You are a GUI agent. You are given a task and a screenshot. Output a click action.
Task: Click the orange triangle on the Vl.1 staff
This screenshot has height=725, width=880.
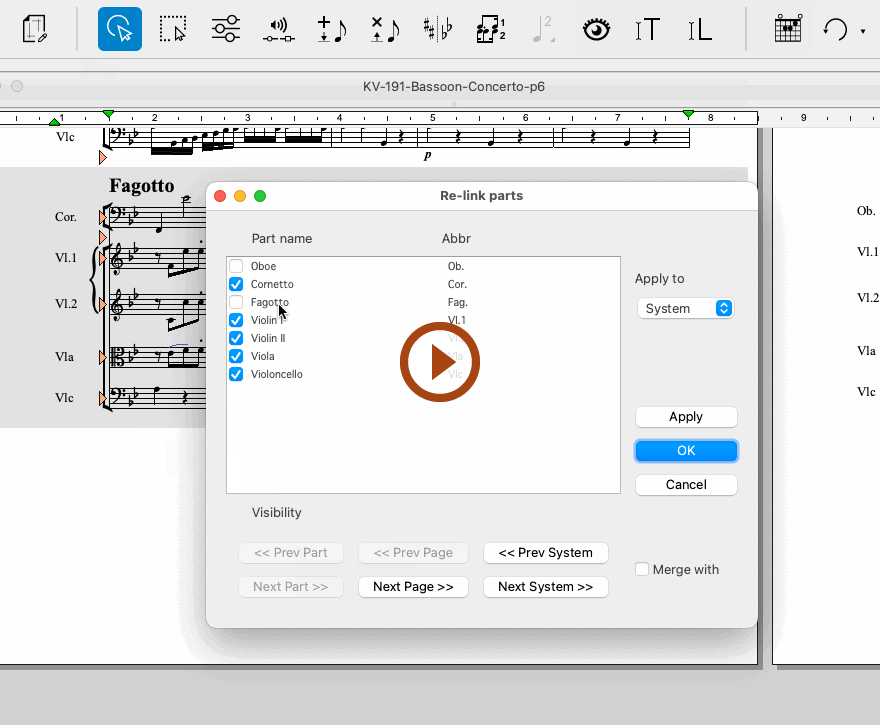point(103,259)
